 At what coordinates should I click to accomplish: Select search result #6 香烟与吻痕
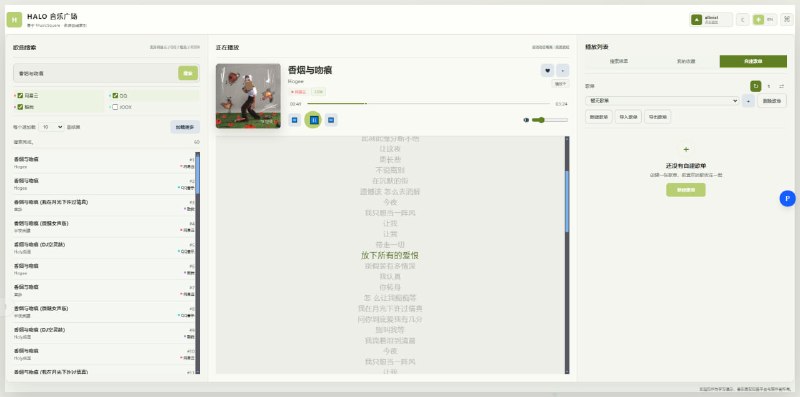[104, 269]
